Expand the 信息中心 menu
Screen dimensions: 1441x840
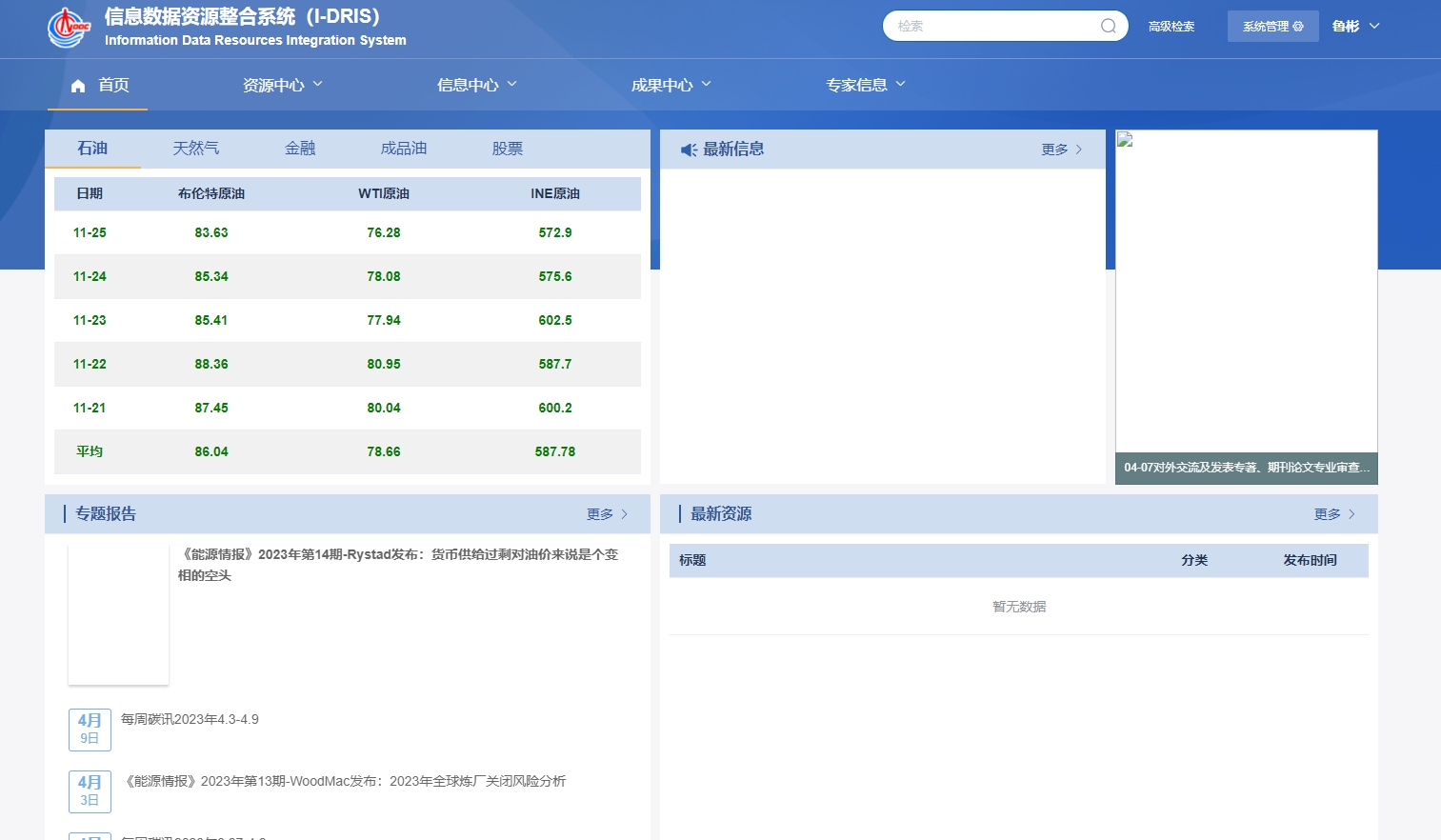(x=477, y=85)
